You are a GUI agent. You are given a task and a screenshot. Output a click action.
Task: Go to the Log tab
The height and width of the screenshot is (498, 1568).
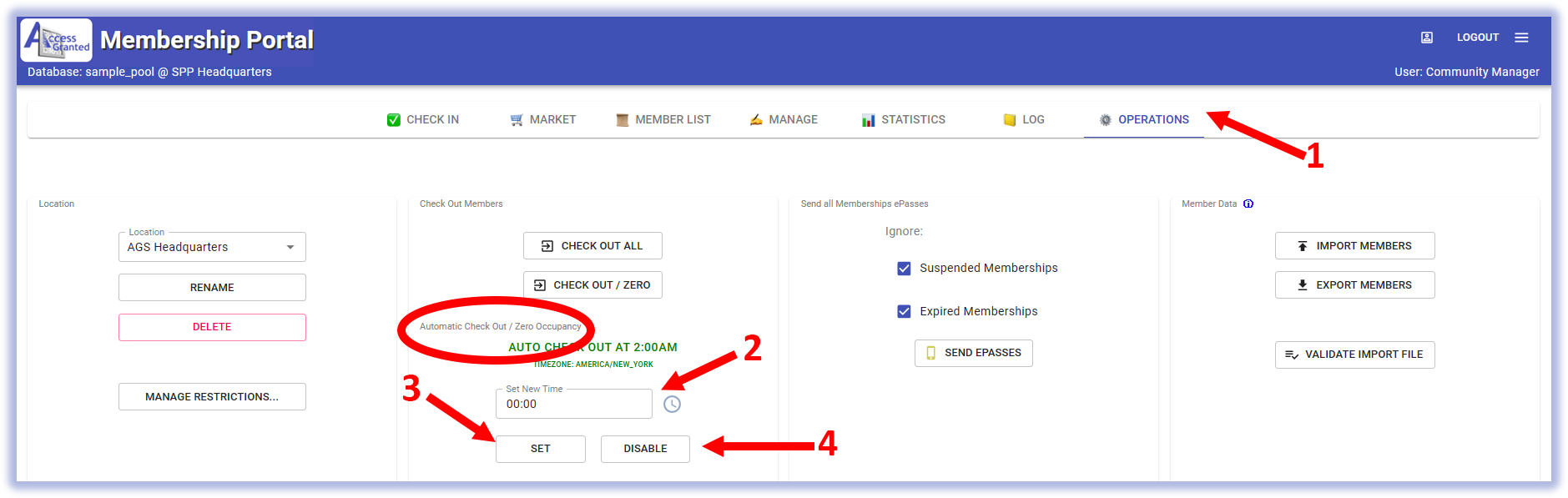[1024, 120]
